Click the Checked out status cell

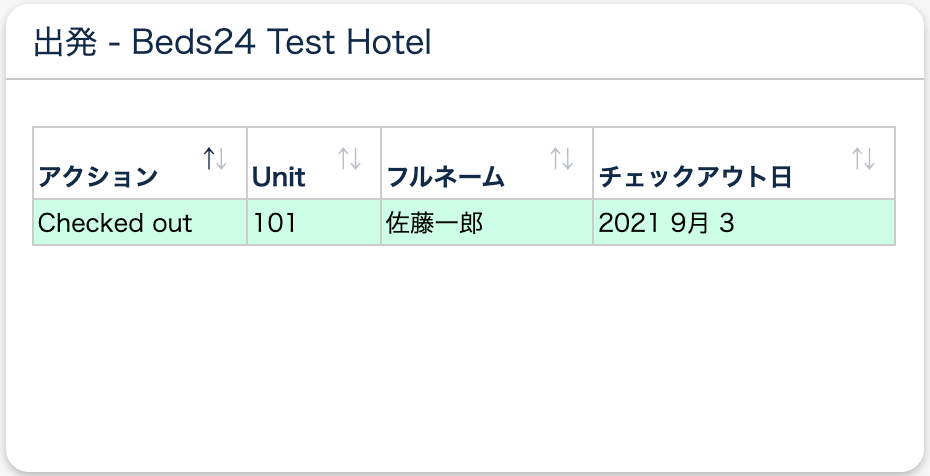115,223
